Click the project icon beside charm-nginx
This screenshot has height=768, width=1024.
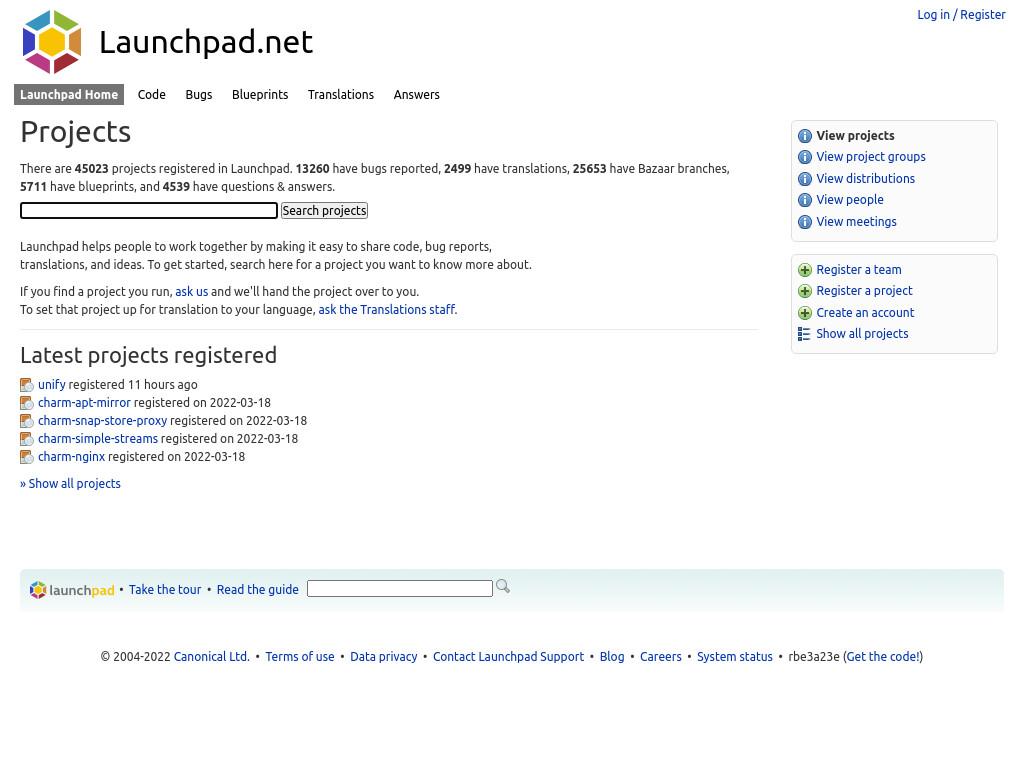[27, 457]
